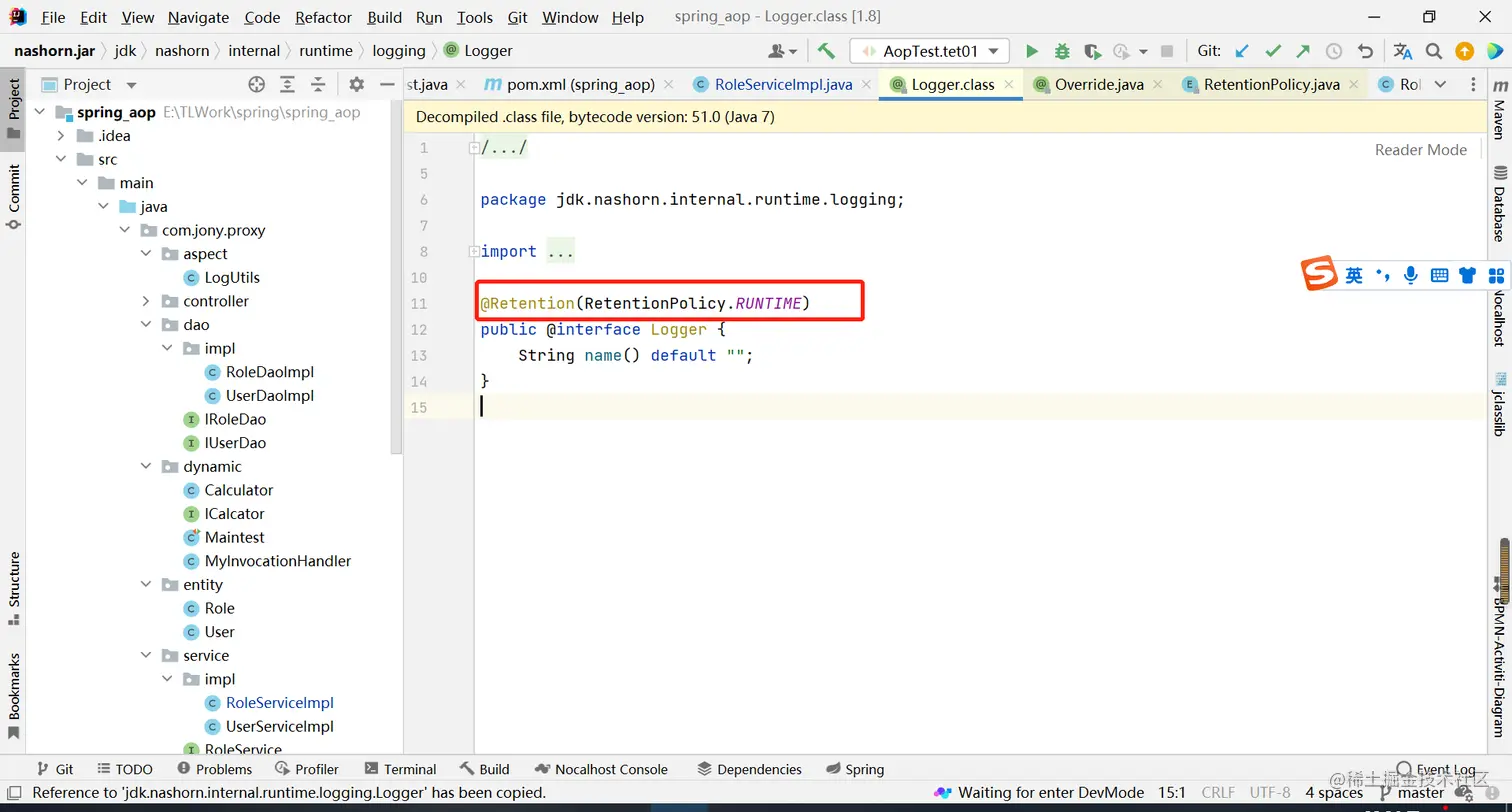
Task: Collapse the src folder
Action: (60, 160)
